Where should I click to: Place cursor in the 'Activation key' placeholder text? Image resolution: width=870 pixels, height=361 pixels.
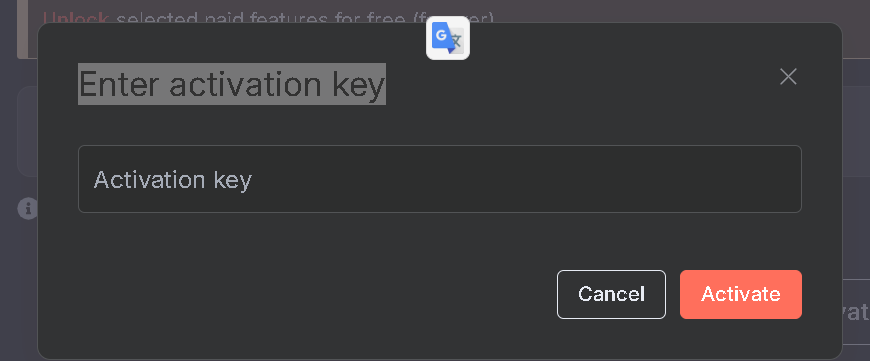click(x=173, y=180)
